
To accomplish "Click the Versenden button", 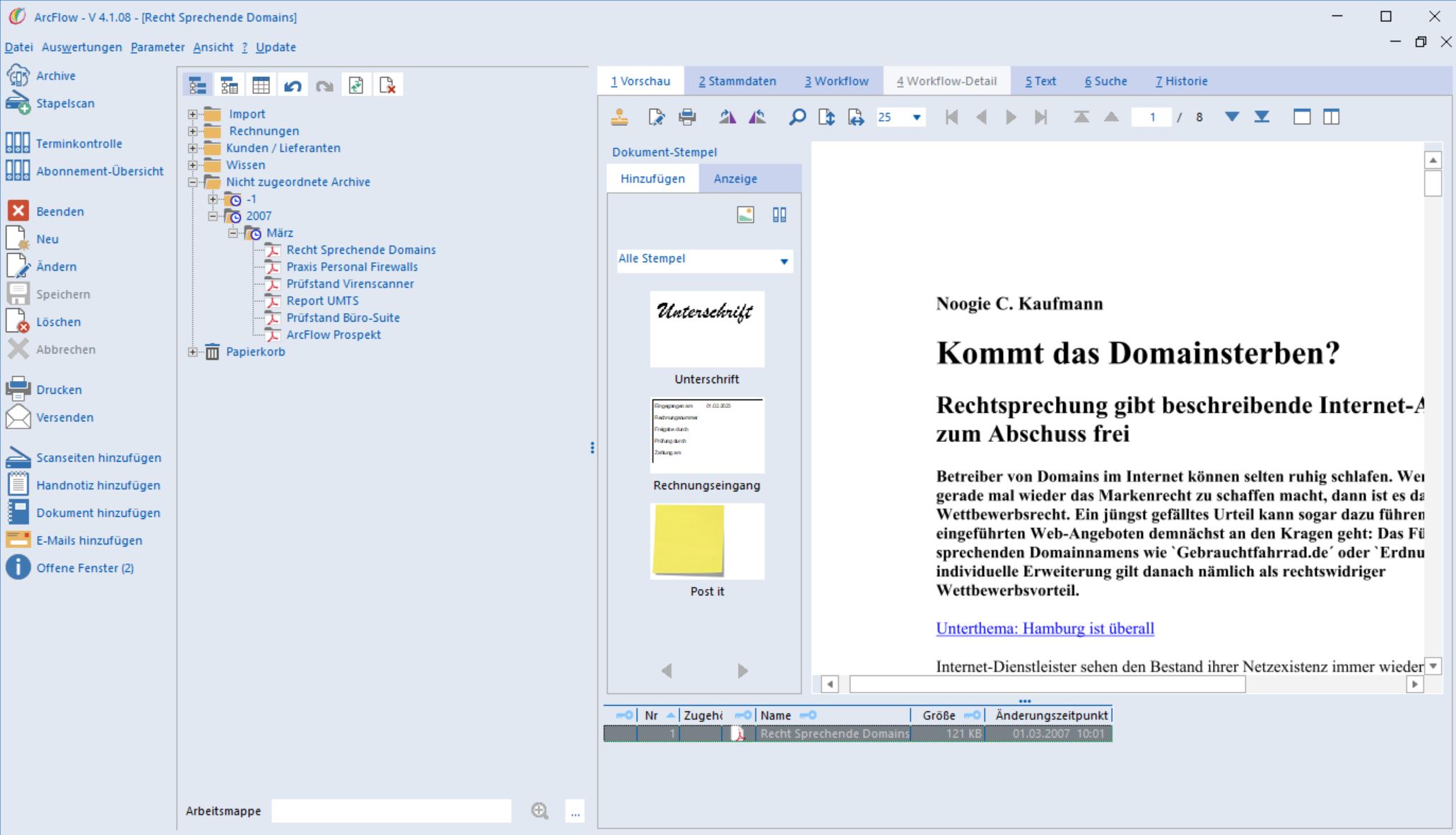I will tap(64, 417).
